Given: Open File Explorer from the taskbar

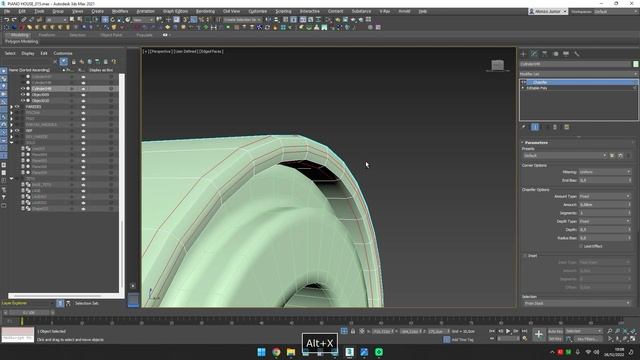Looking at the screenshot, I should tap(291, 352).
